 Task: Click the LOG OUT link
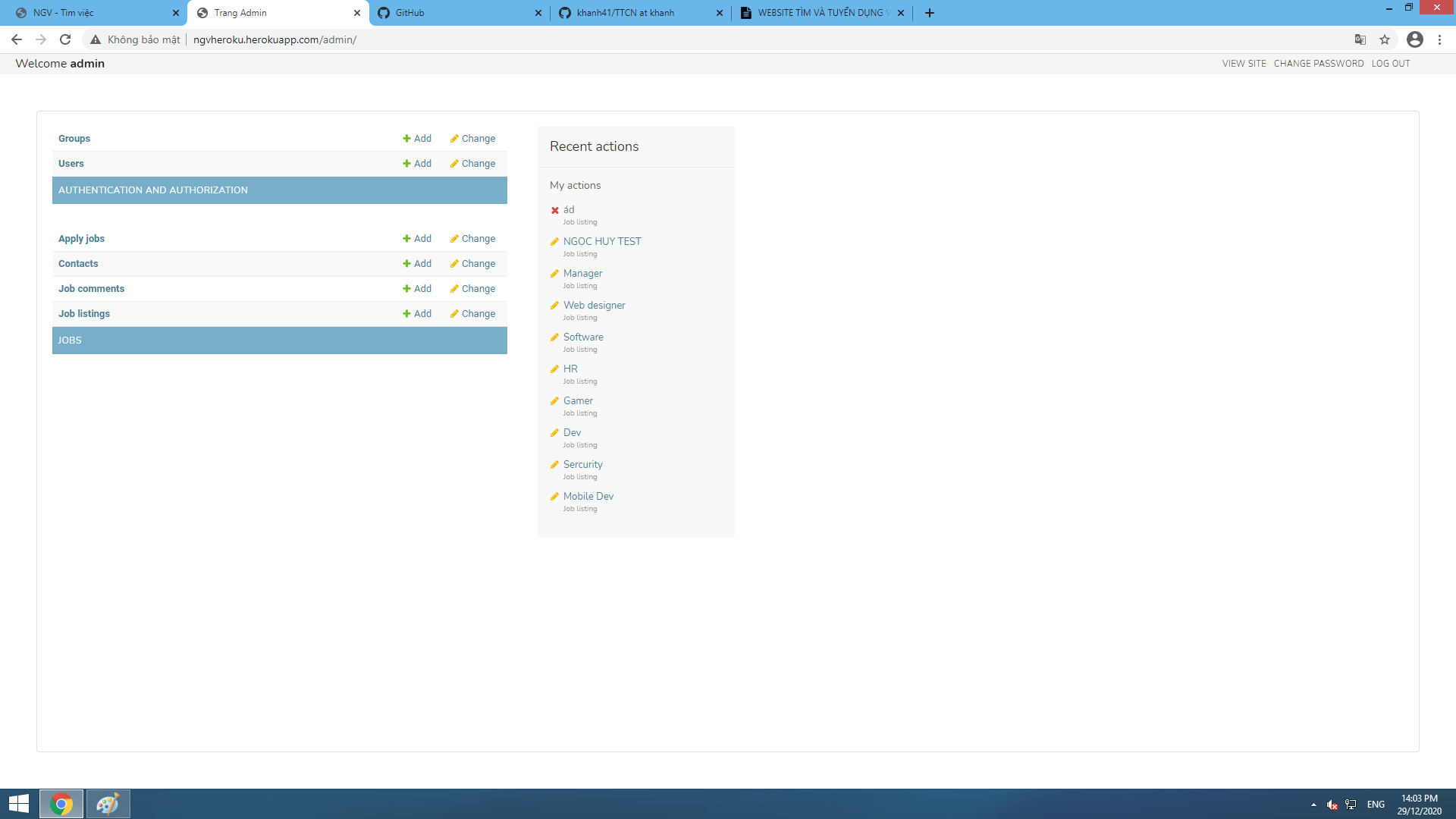point(1390,64)
